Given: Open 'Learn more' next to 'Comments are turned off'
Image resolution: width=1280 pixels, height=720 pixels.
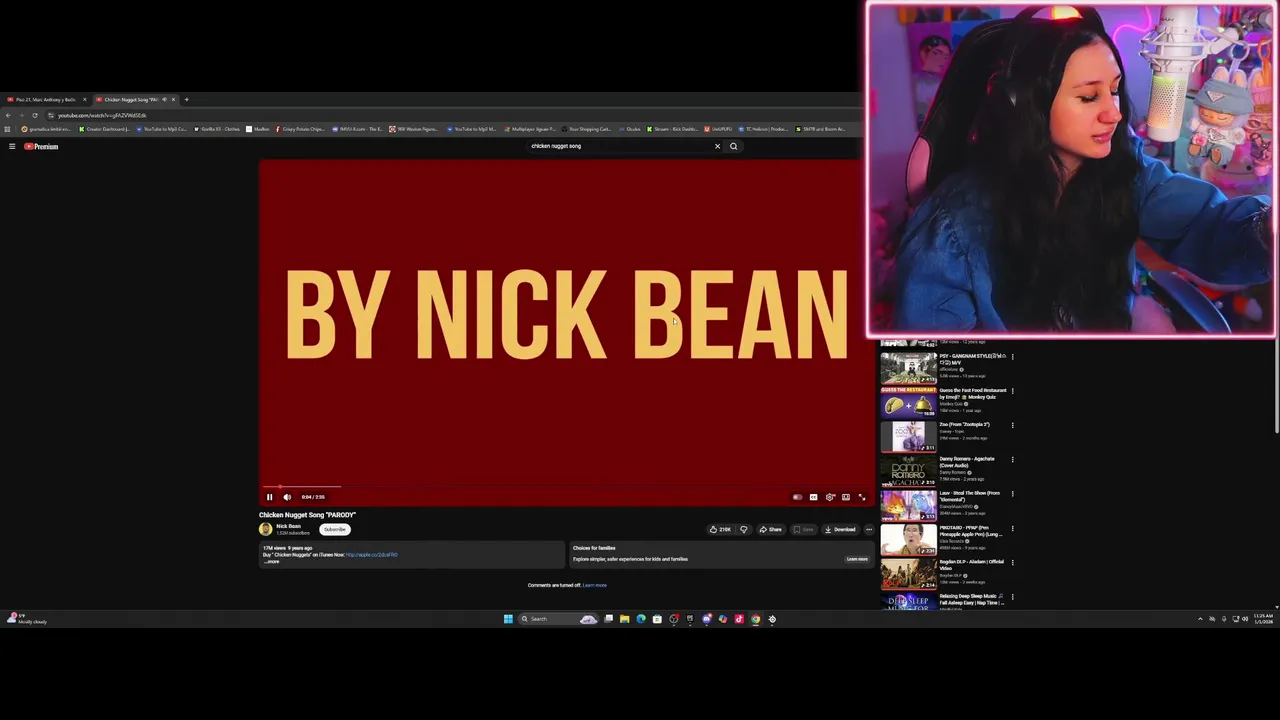Looking at the screenshot, I should click(x=595, y=585).
